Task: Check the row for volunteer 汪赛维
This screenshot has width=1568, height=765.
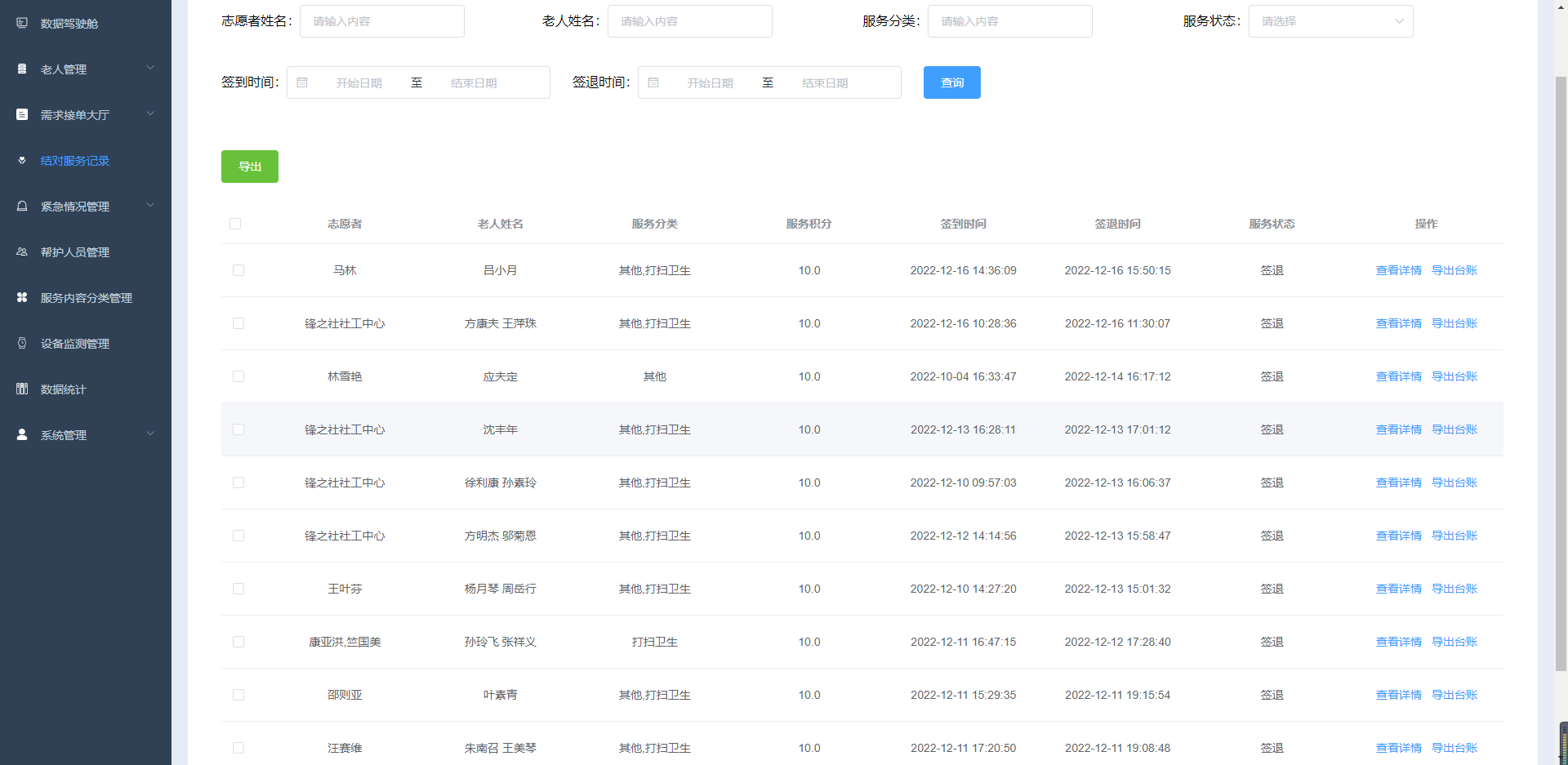Action: 238,748
